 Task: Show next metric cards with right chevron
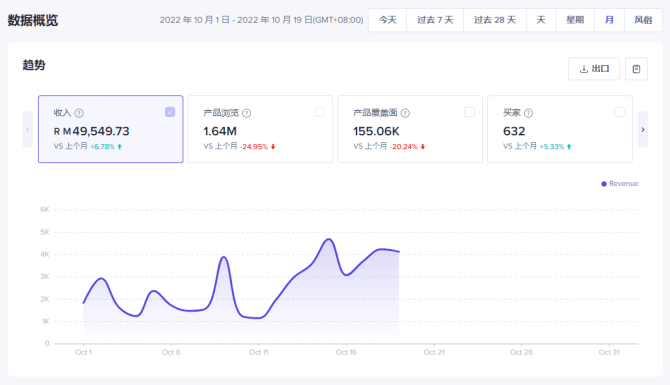point(643,129)
